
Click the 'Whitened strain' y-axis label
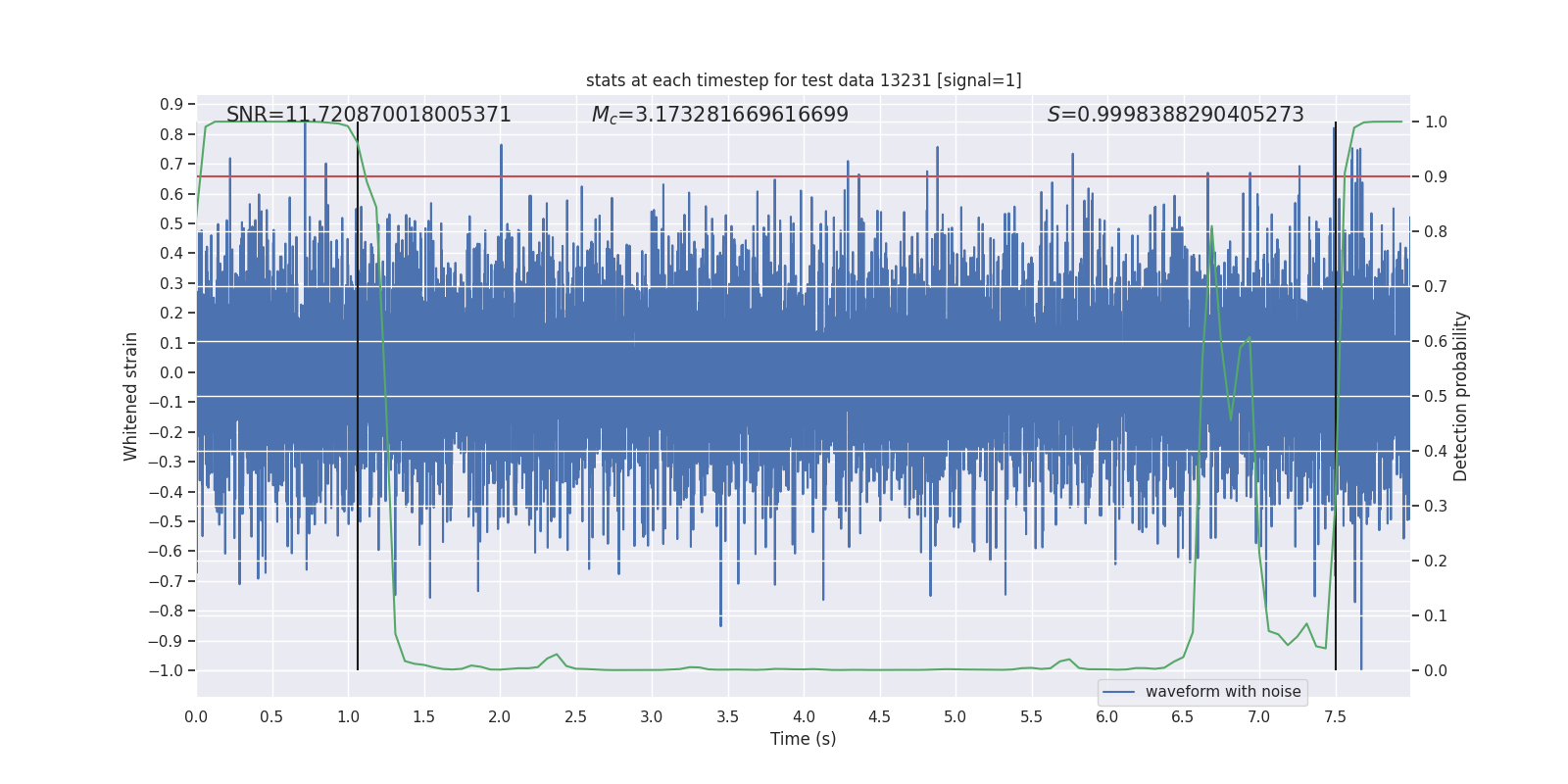131,396
